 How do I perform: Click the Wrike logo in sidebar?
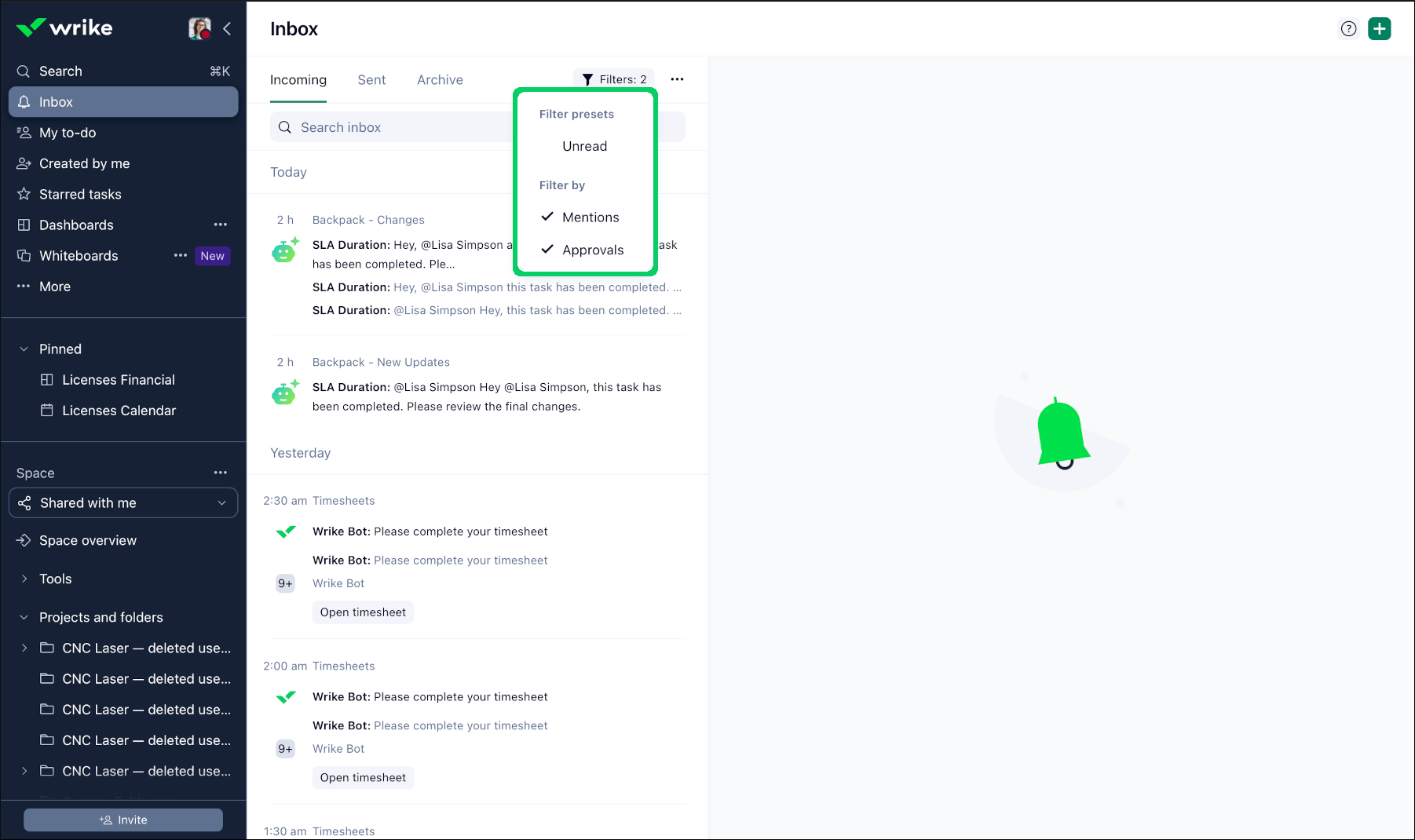point(64,28)
